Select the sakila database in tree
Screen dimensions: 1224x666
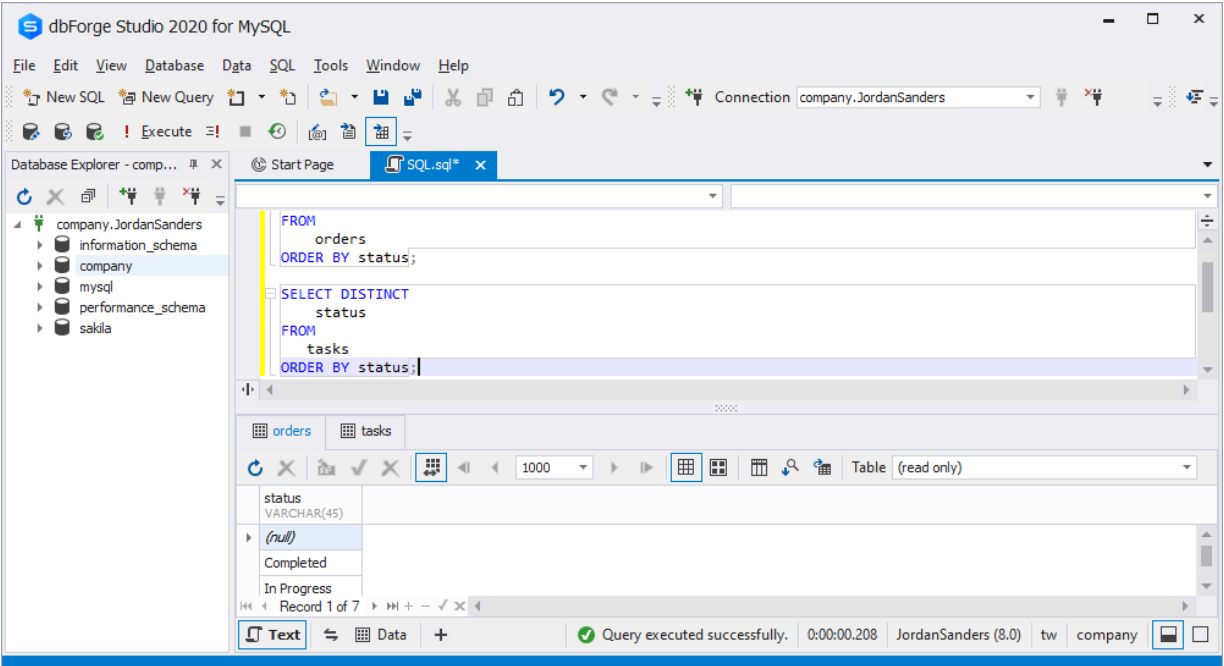[95, 328]
